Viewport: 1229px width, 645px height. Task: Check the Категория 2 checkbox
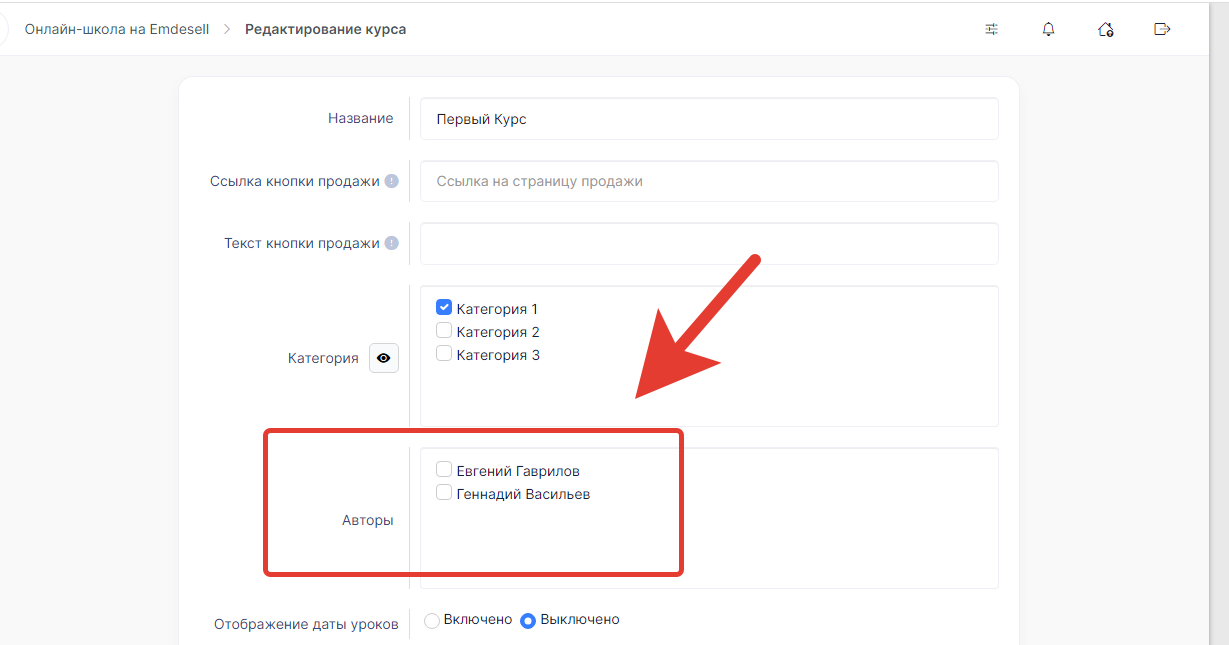pyautogui.click(x=444, y=331)
